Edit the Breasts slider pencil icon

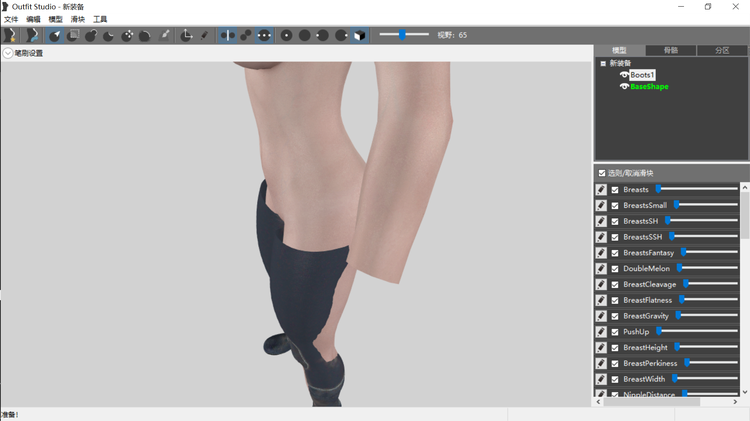click(601, 190)
